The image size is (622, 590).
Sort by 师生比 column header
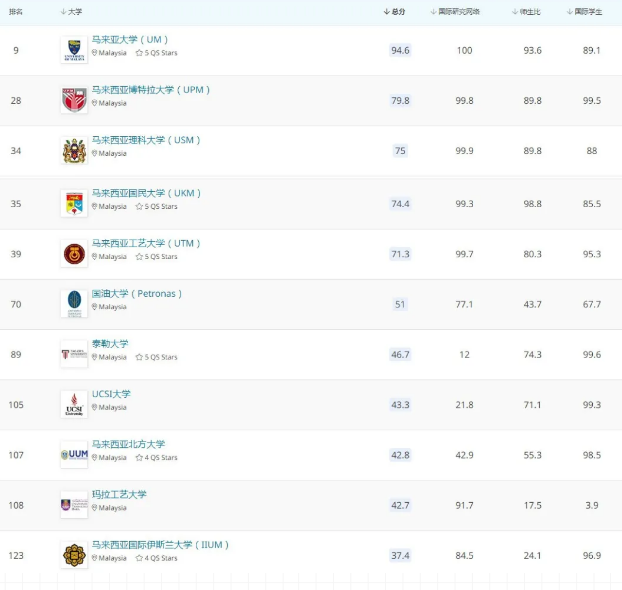[526, 12]
